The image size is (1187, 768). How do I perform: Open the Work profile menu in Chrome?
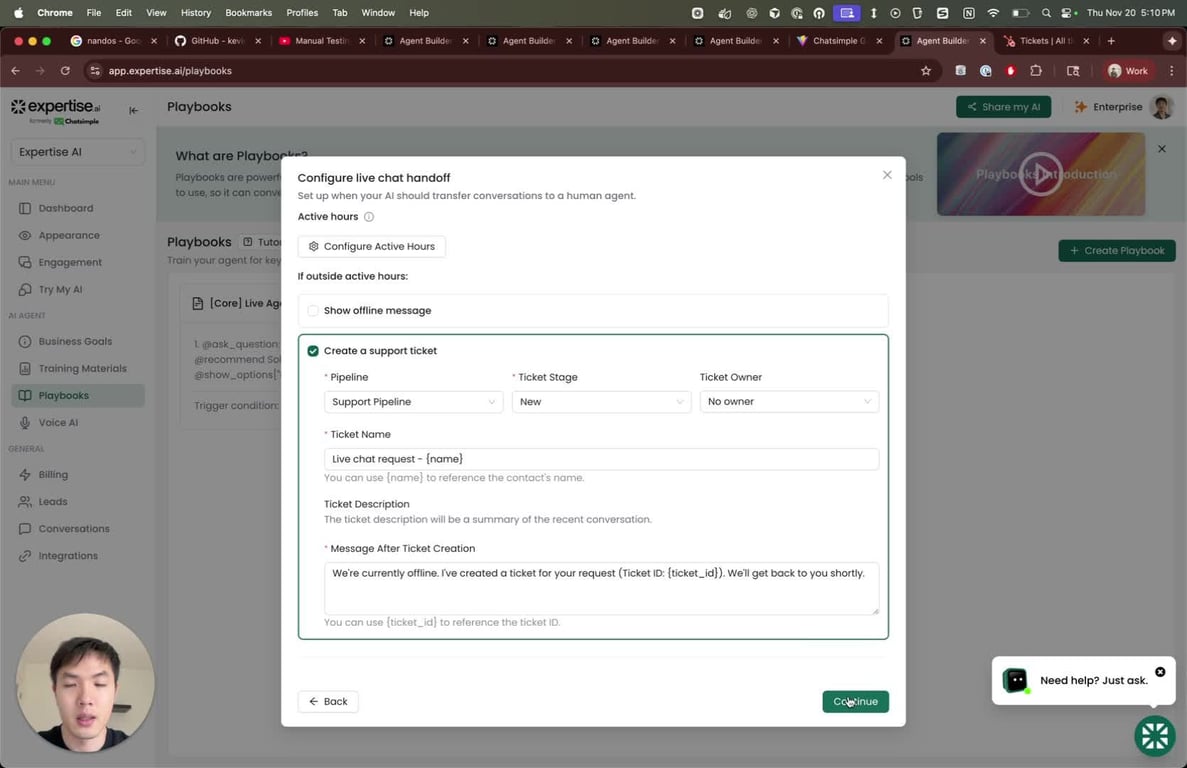(x=1127, y=70)
